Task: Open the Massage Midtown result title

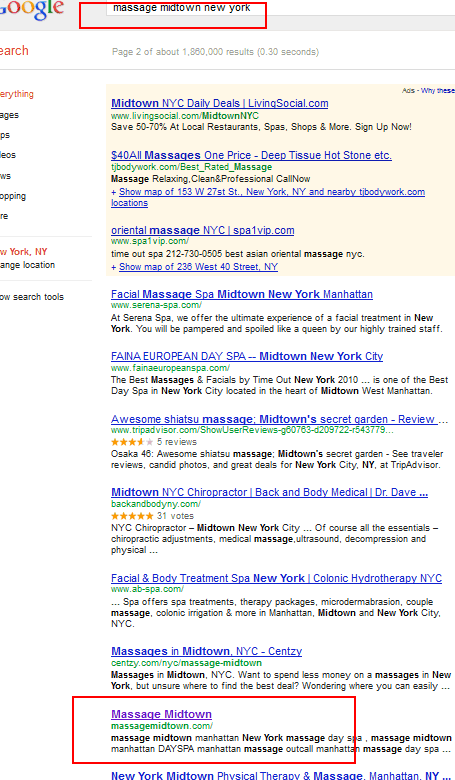Action: (x=161, y=714)
